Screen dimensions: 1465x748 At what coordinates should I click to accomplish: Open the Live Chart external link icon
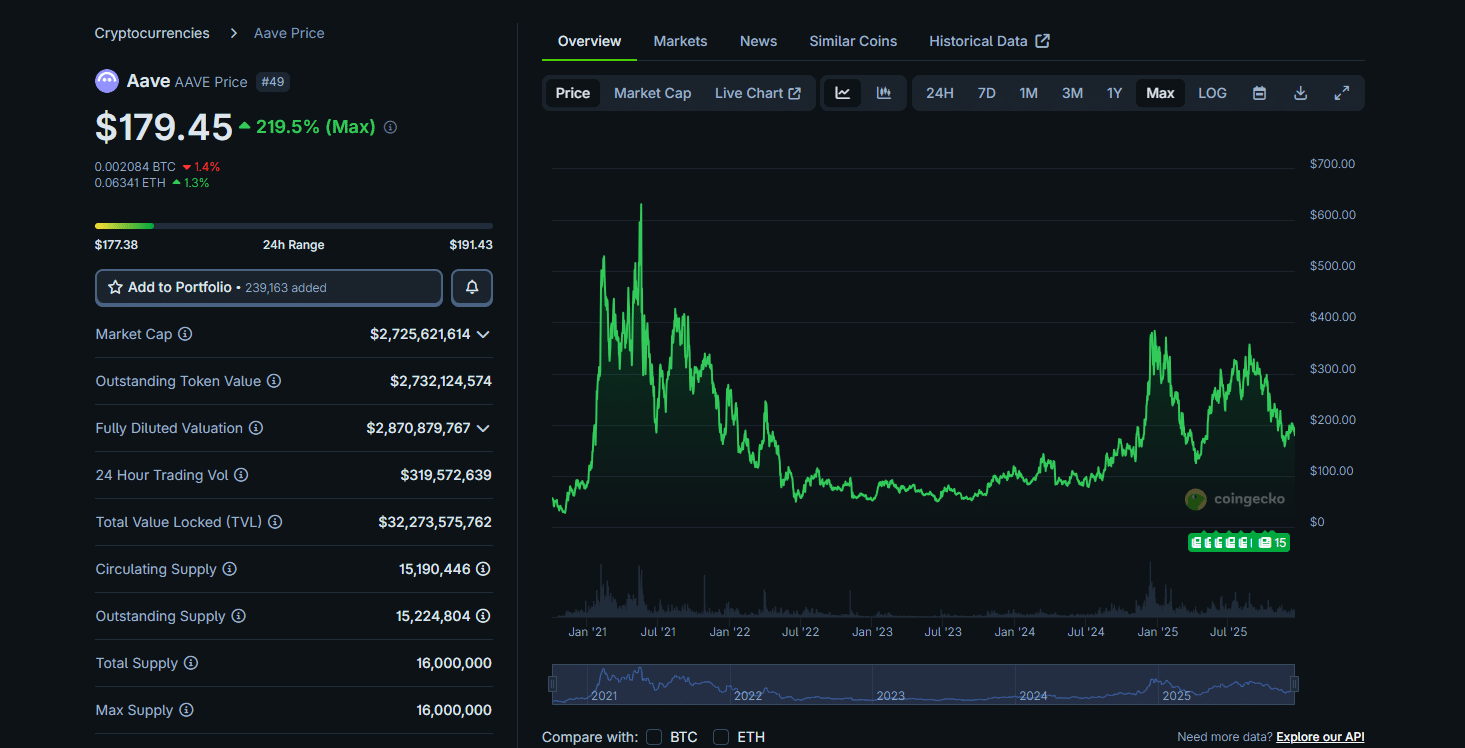pos(795,92)
